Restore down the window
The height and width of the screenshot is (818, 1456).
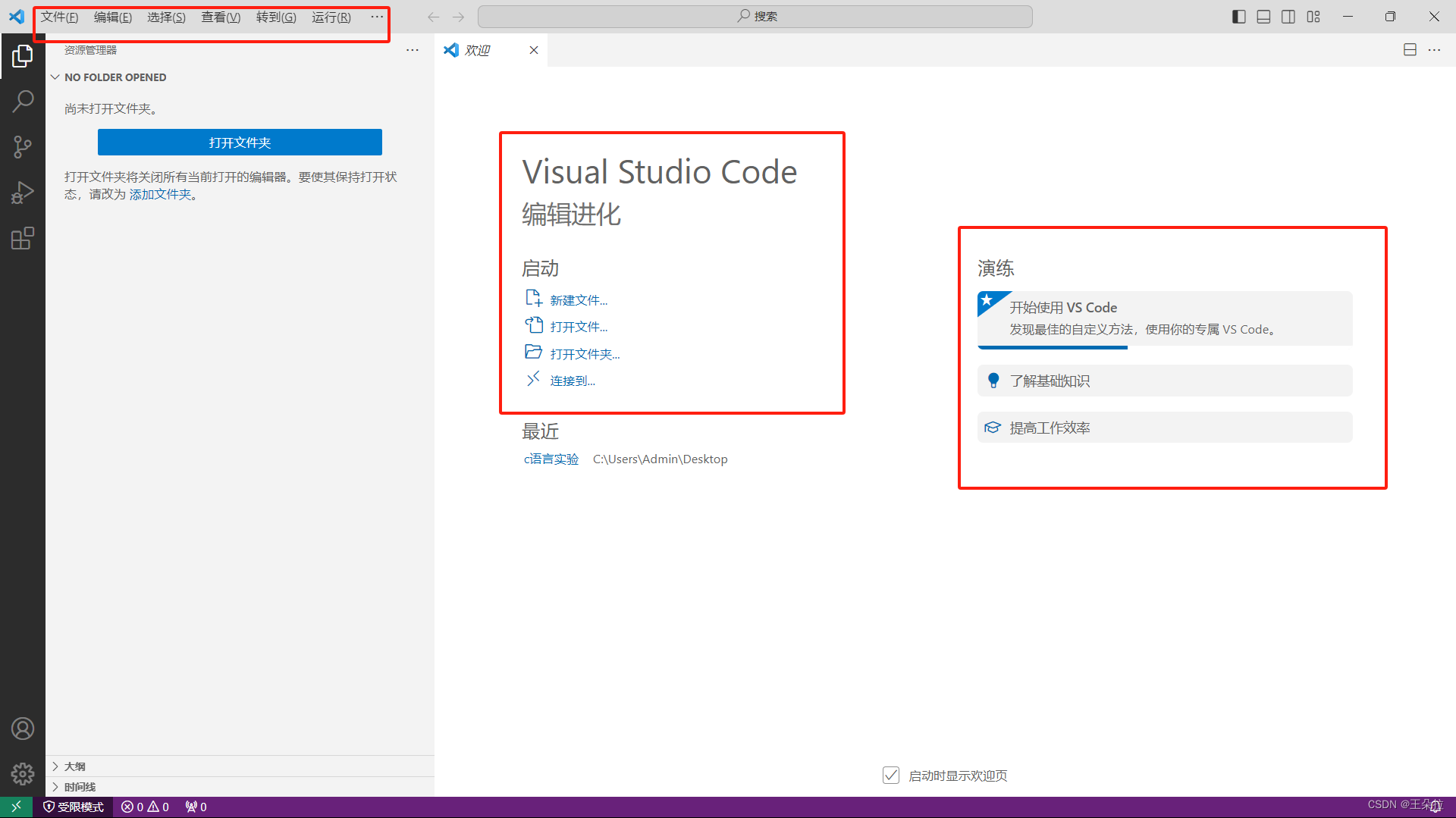coord(1390,17)
